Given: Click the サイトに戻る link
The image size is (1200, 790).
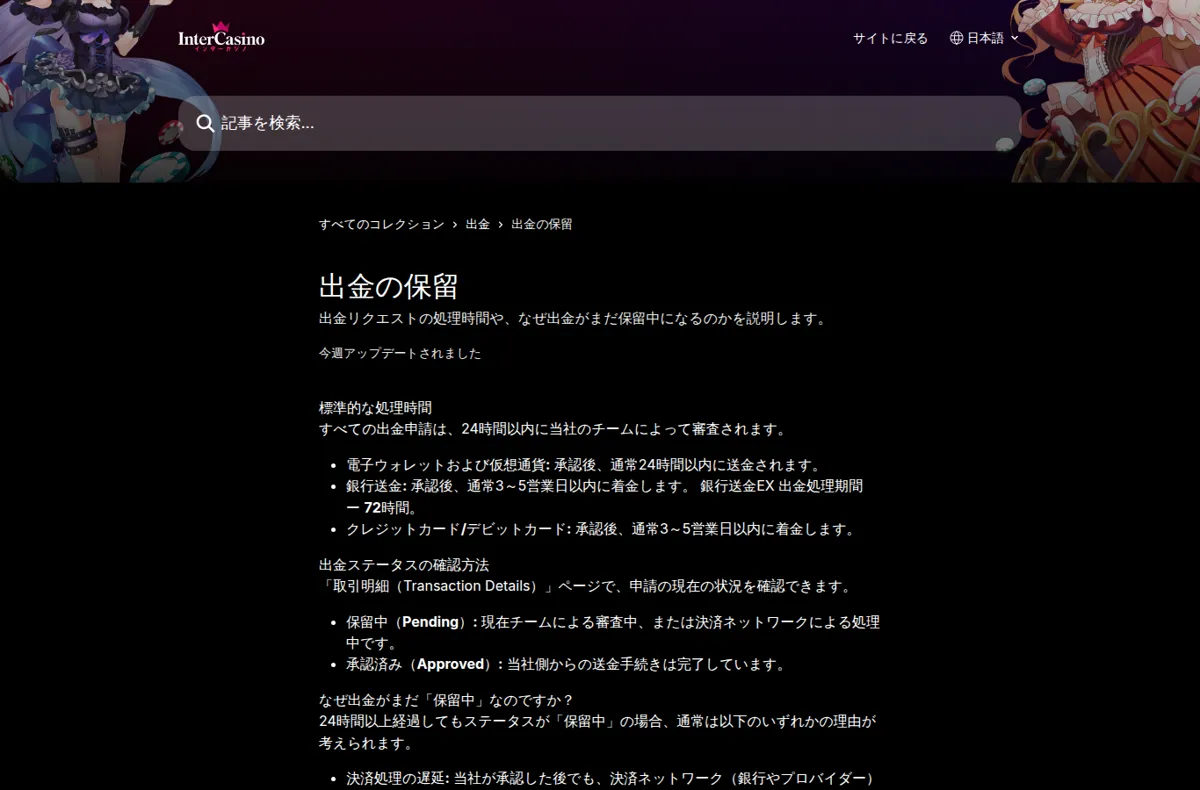Looking at the screenshot, I should 890,38.
